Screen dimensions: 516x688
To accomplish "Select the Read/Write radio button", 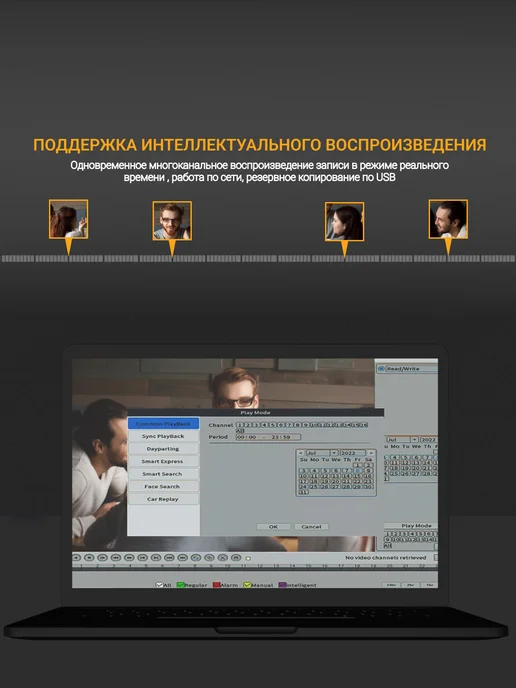I will pos(381,369).
